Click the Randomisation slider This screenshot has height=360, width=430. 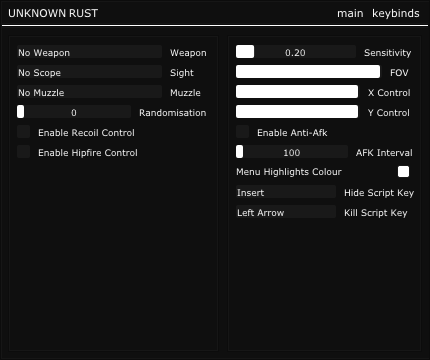[74, 112]
